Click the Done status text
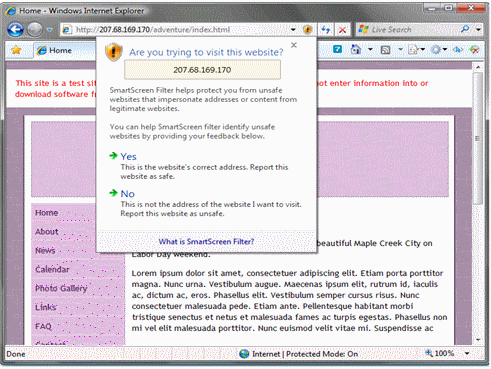 [x=16, y=354]
